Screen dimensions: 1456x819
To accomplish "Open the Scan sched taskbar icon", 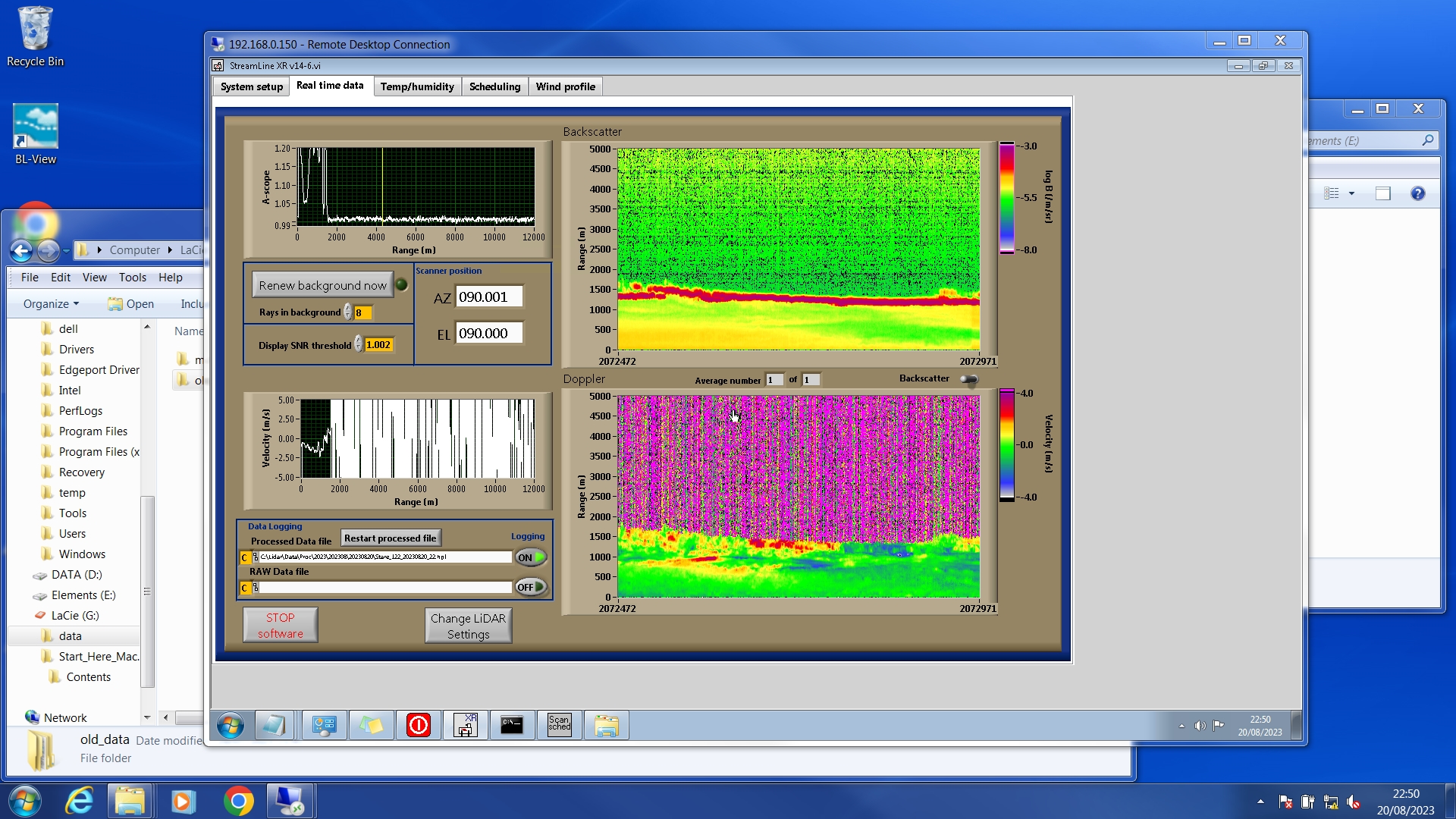I will coord(559,726).
